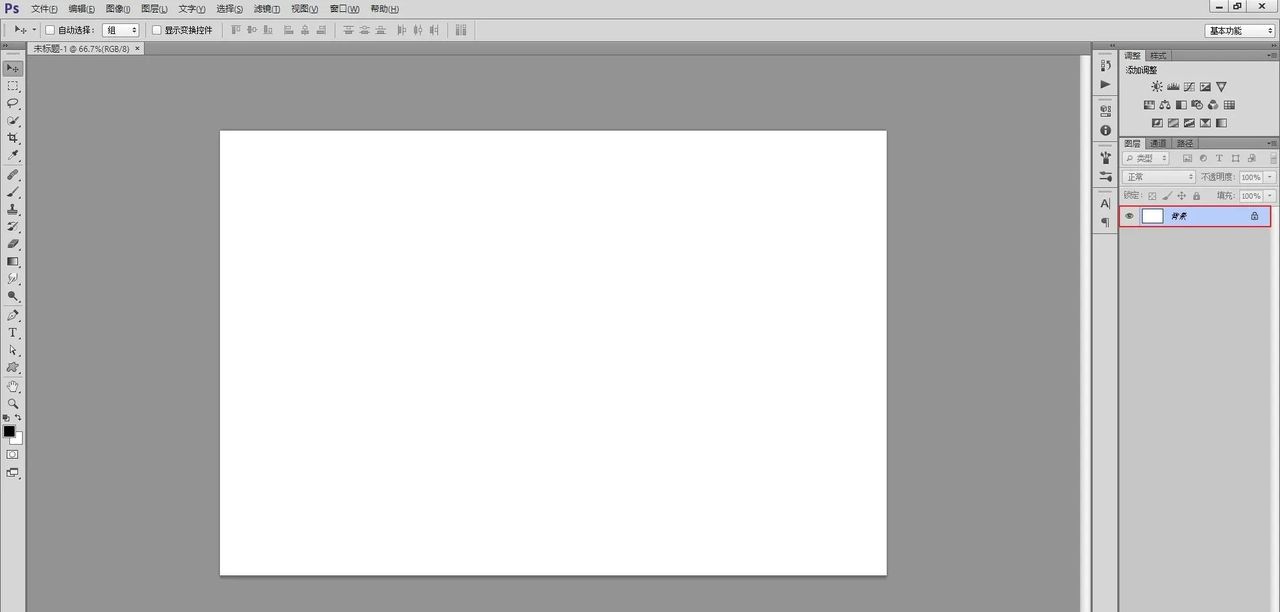Open the Adjustments panel flyout menu

[1272, 56]
